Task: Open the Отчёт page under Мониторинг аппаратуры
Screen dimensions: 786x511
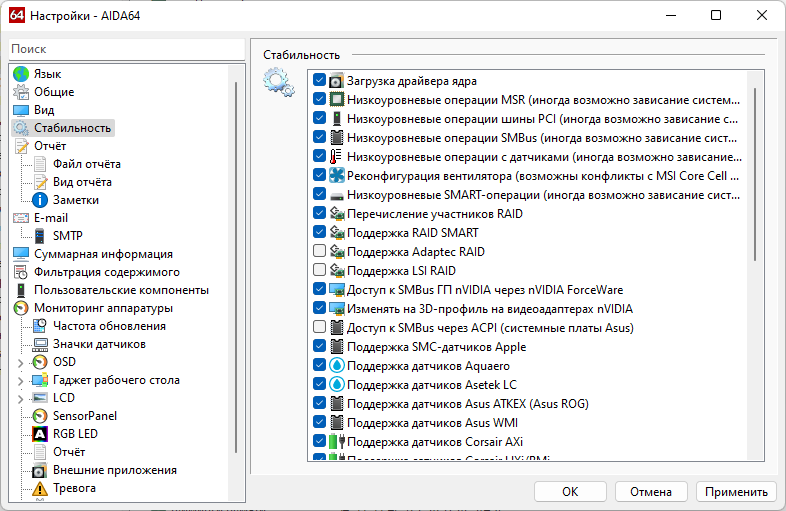Action: (69, 452)
